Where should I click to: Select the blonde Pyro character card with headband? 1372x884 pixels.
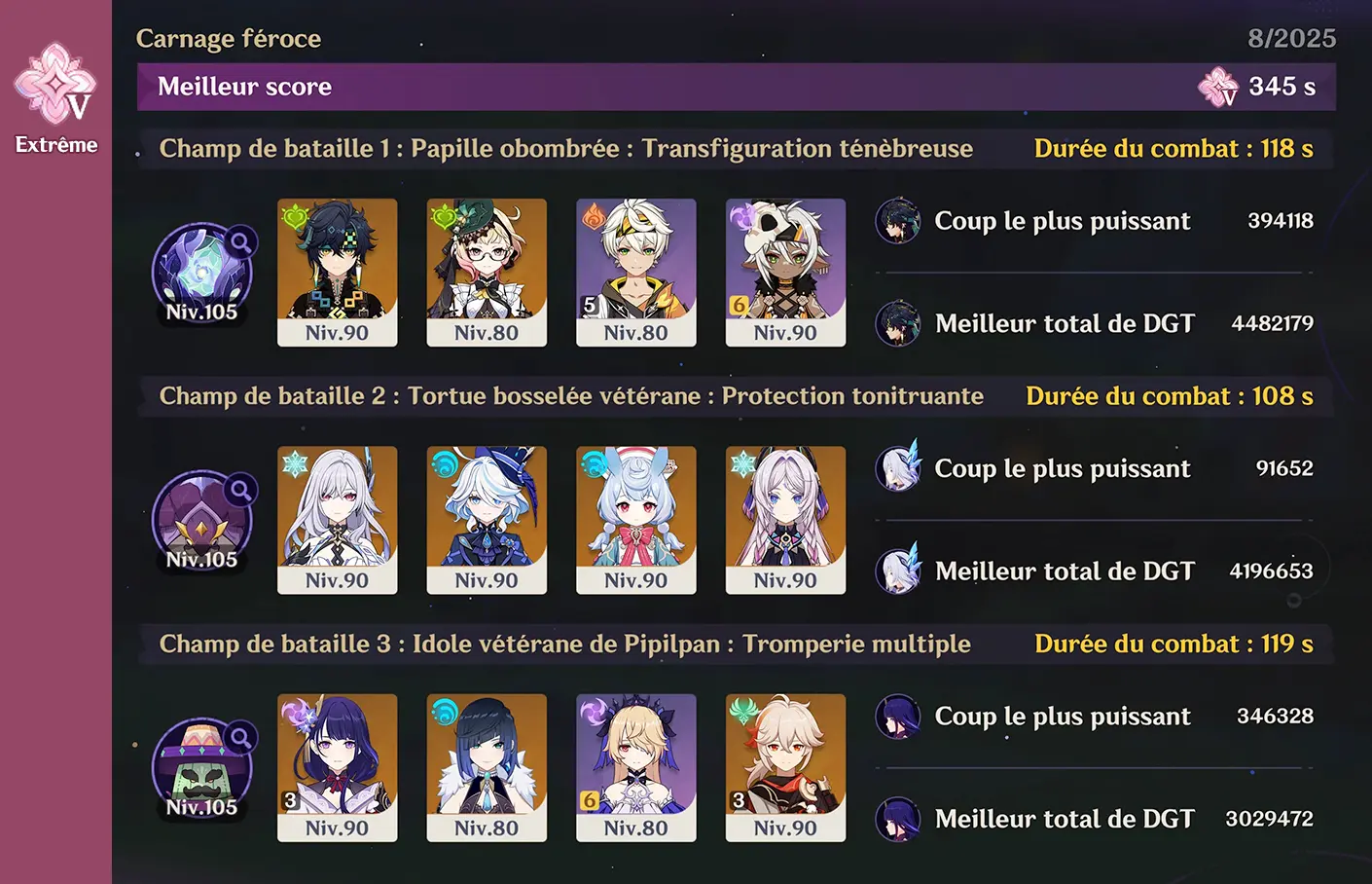pos(636,273)
